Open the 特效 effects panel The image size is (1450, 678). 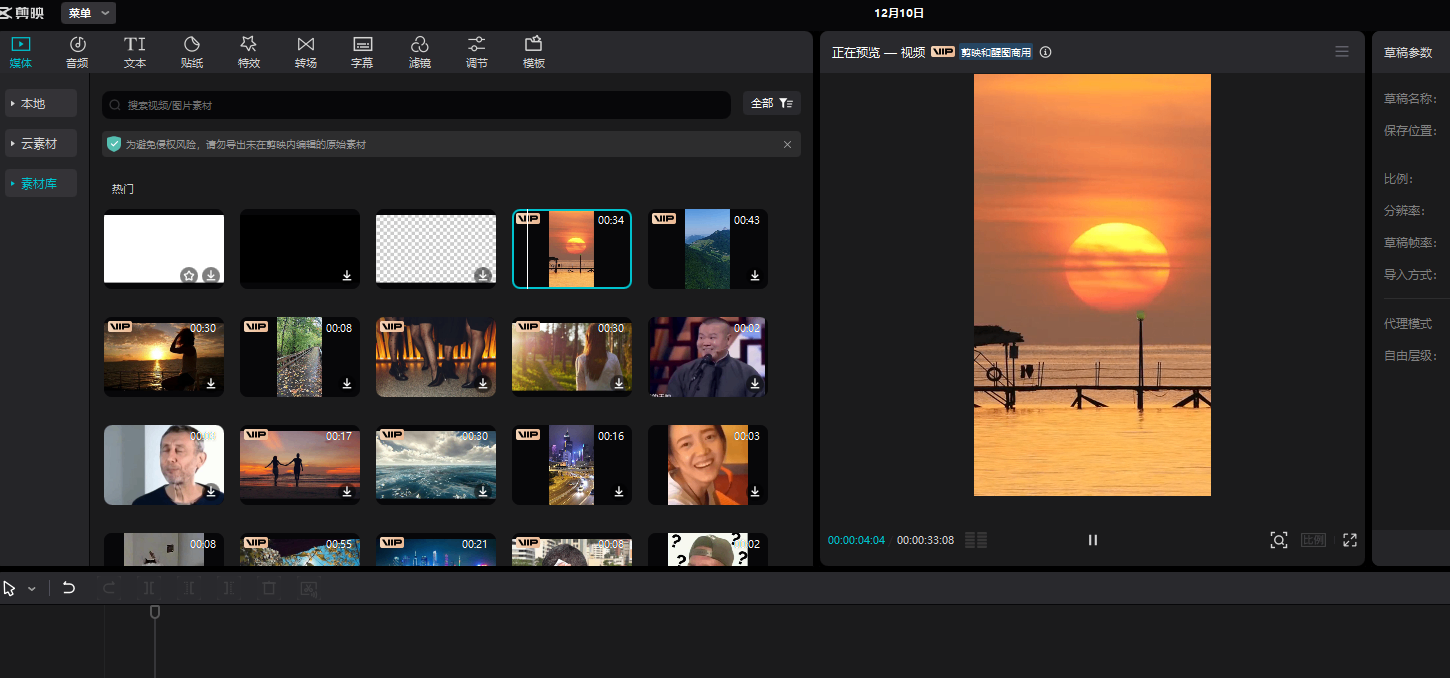tap(249, 52)
